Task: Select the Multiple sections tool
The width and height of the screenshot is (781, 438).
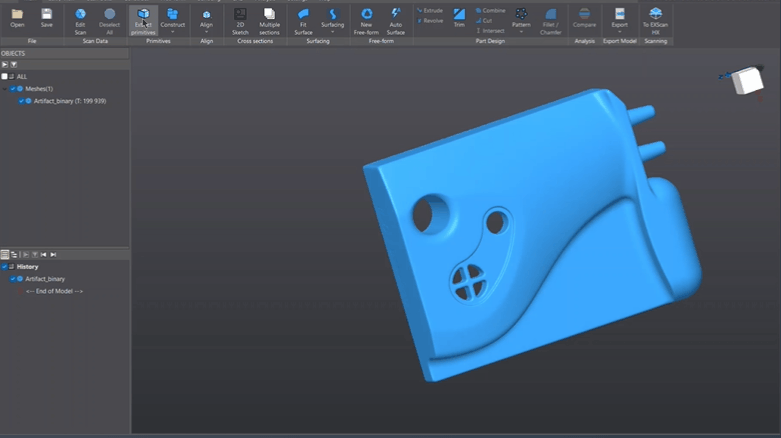Action: [x=269, y=20]
